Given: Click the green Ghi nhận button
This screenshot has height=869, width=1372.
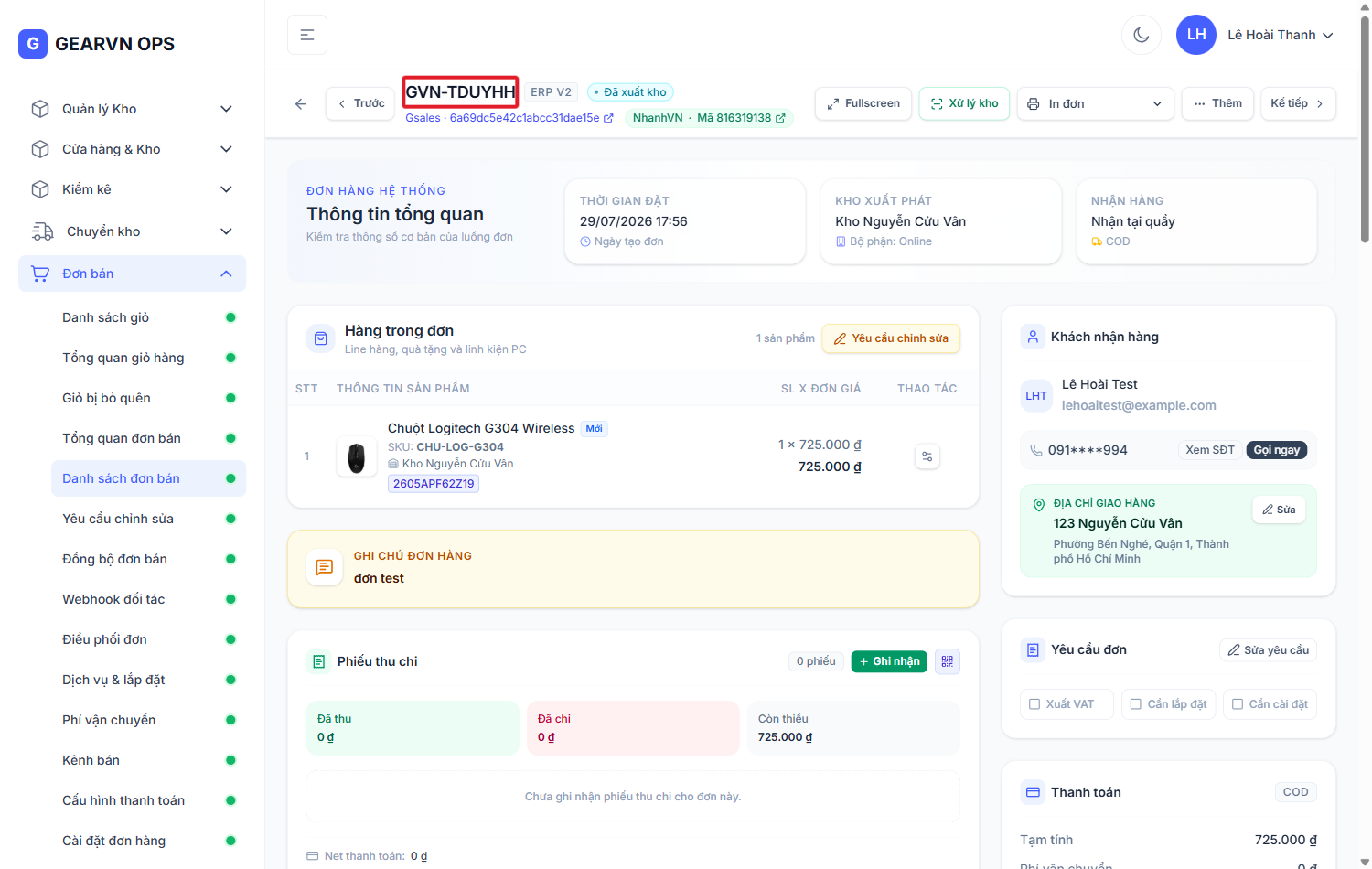Looking at the screenshot, I should (889, 661).
